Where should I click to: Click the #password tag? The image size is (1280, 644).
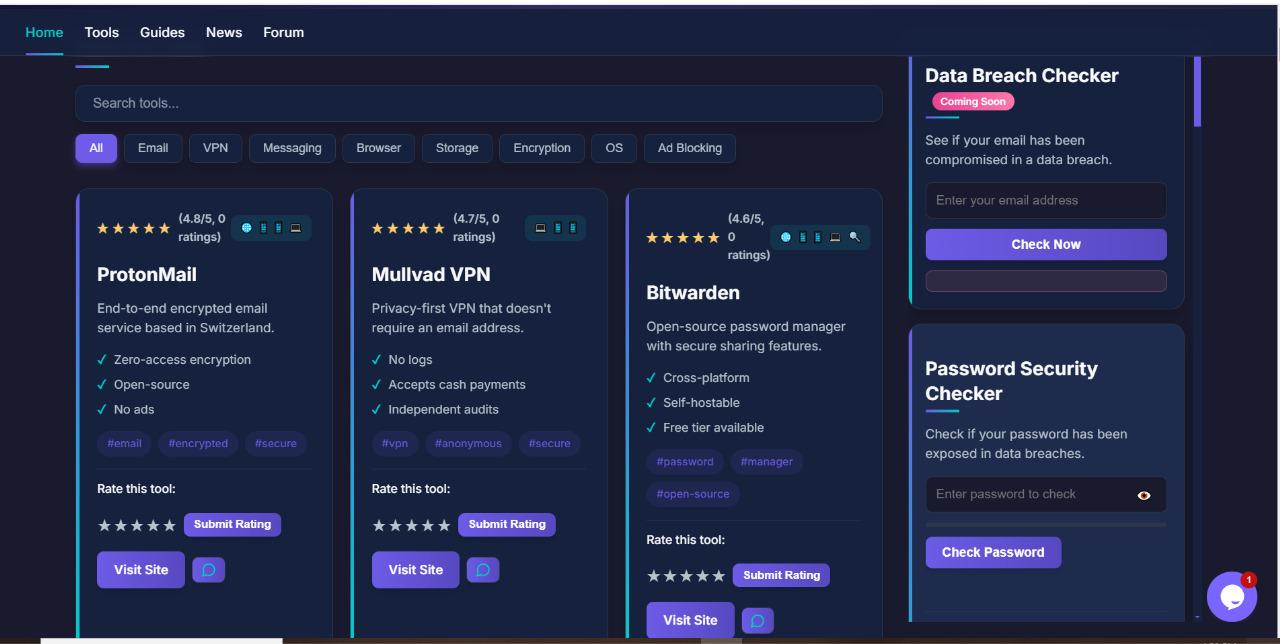(x=685, y=462)
